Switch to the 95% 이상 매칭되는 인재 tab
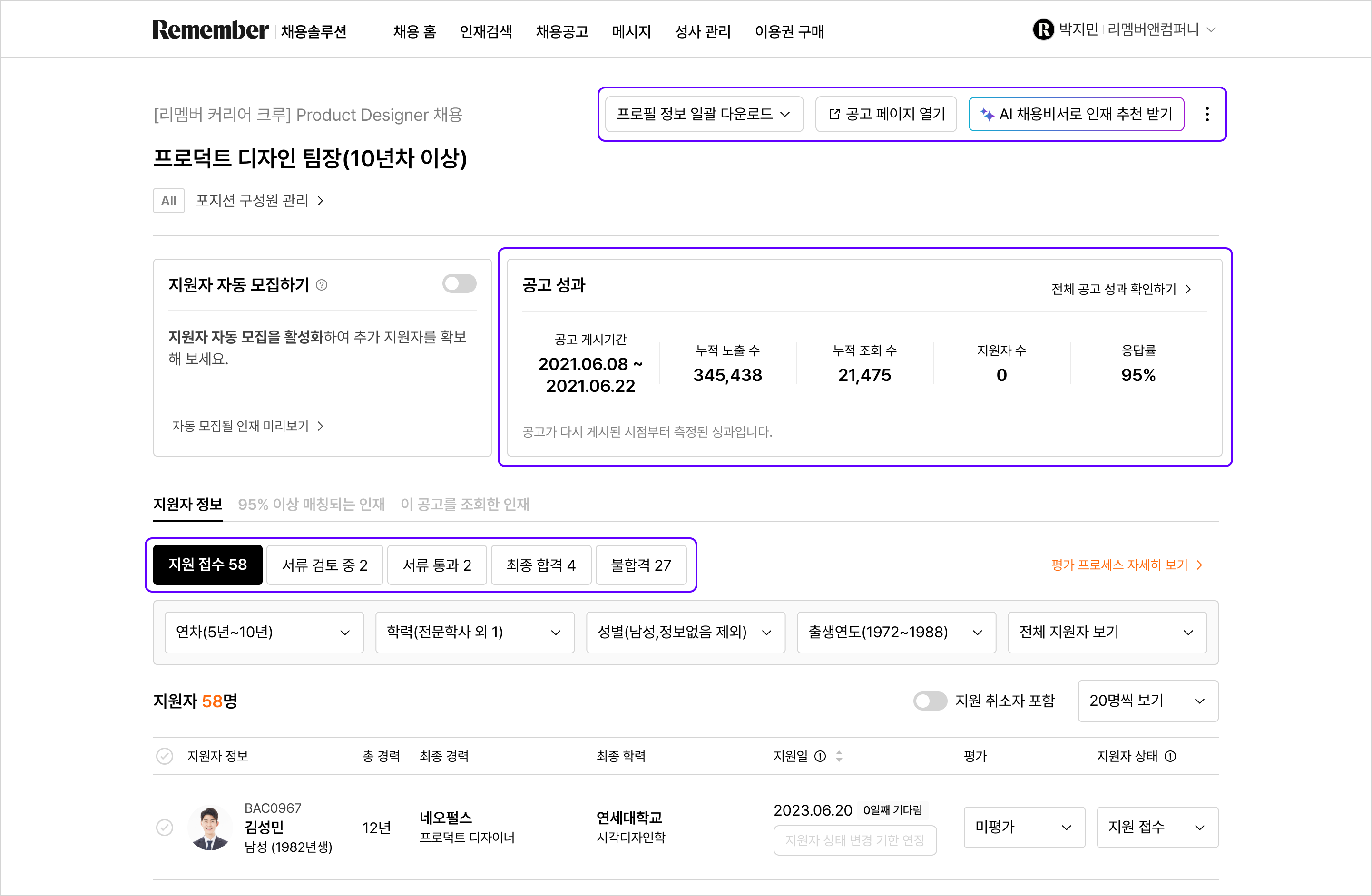Screen dimensions: 1372x896 311,505
